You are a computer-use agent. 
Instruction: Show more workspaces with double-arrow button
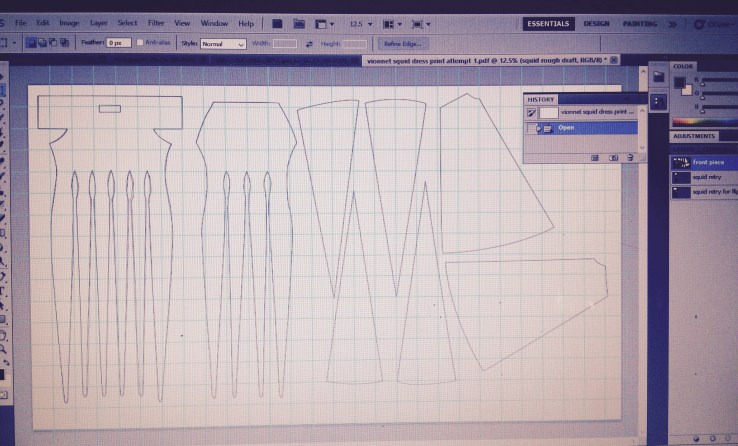673,24
